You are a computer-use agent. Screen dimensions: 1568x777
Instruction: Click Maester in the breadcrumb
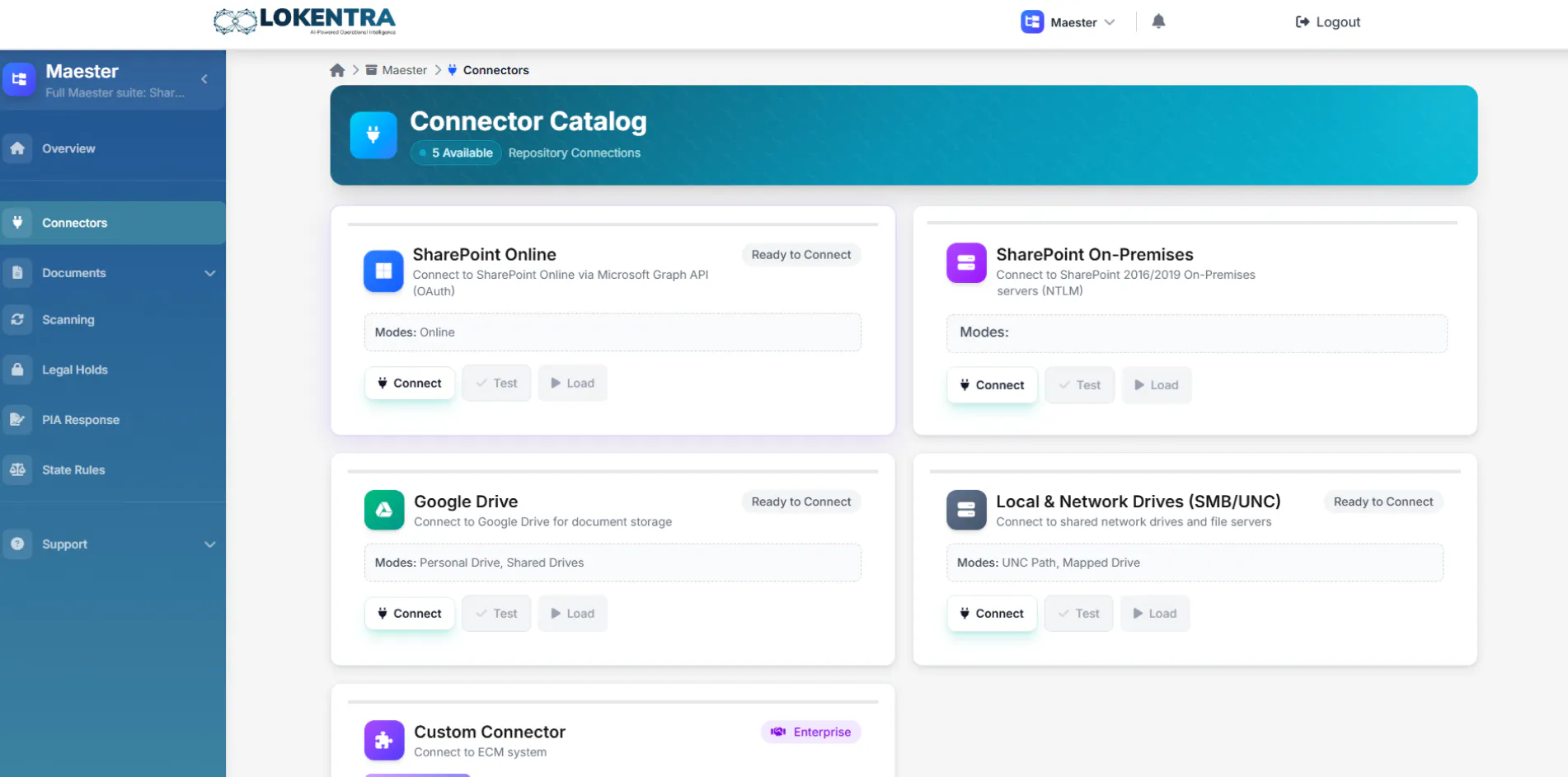pos(397,70)
